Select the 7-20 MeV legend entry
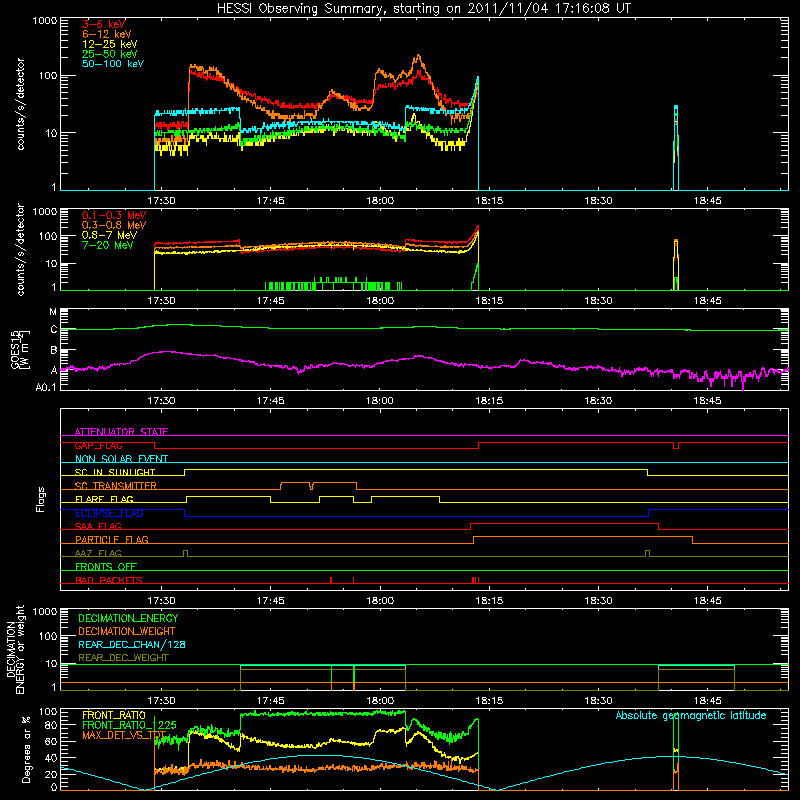800x800 pixels. pos(108,245)
